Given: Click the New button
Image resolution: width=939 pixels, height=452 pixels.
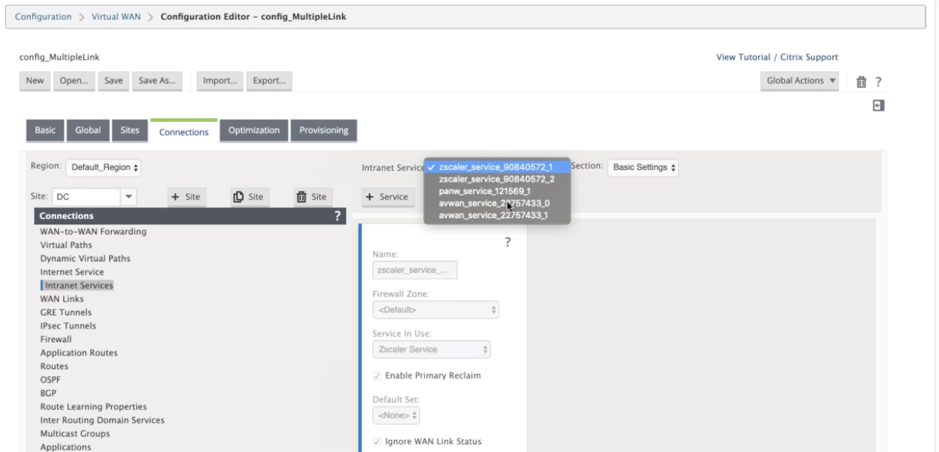Looking at the screenshot, I should click(35, 81).
